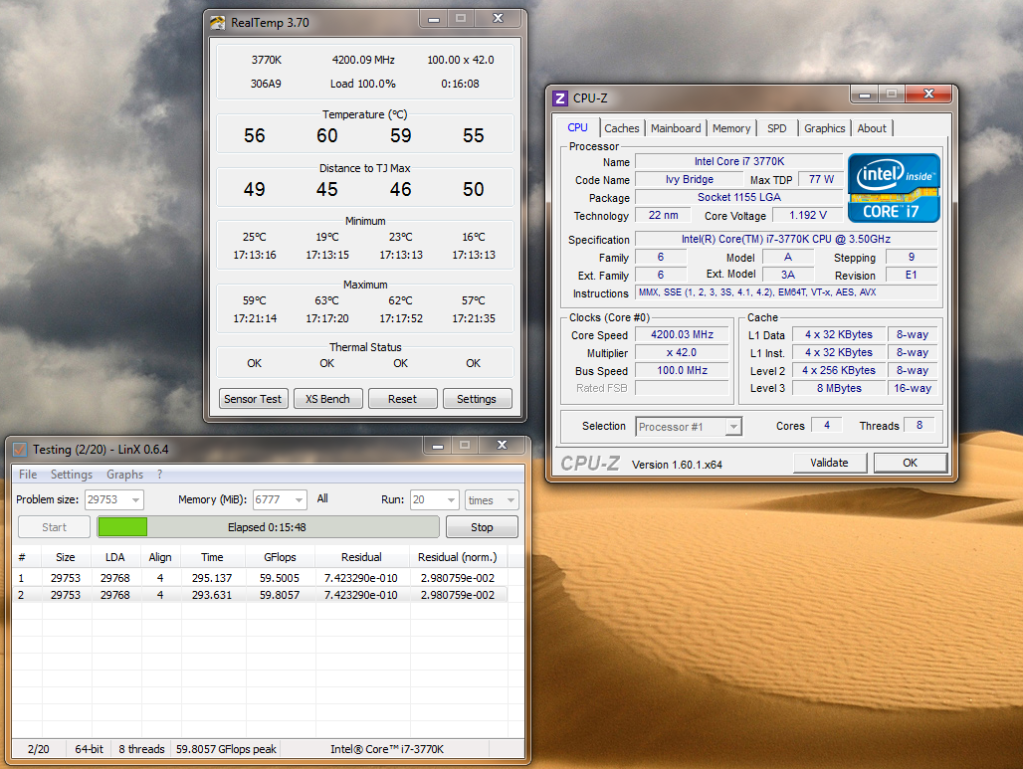Click the greyed Start button in LinX

(54, 527)
